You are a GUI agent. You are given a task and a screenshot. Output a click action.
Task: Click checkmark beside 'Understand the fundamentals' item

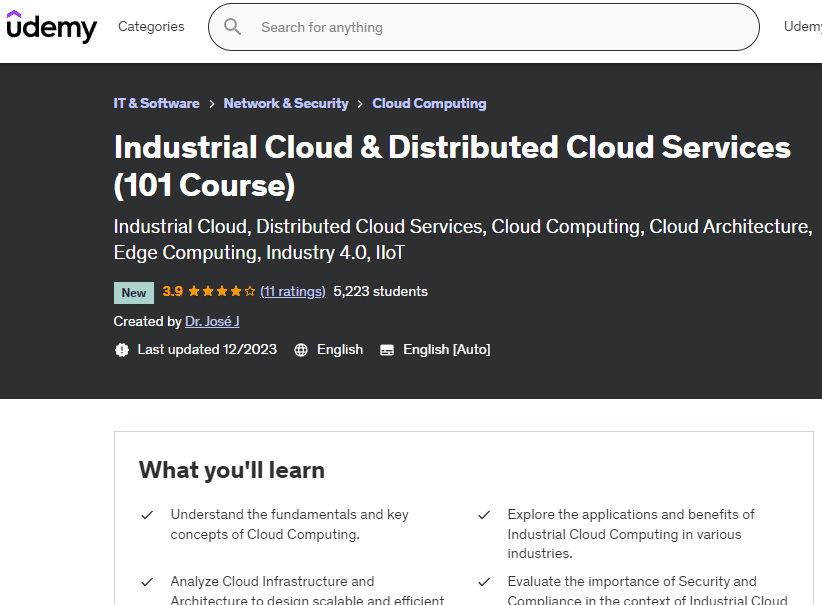point(147,515)
